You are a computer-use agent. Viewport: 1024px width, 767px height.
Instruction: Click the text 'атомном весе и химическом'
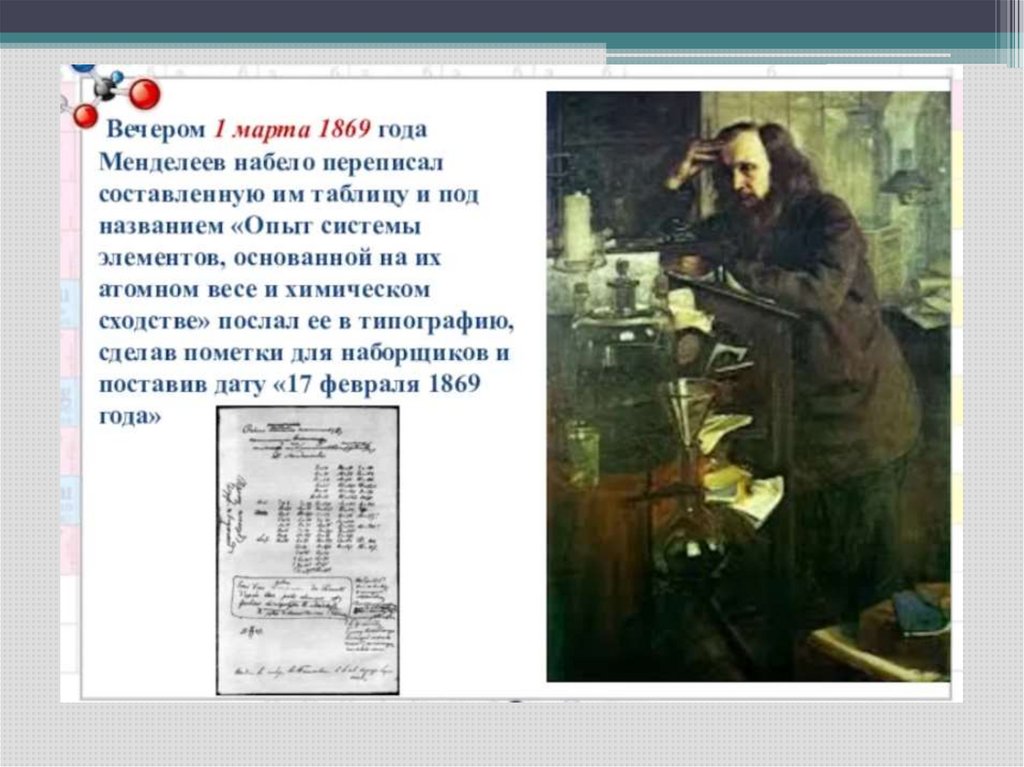[x=264, y=289]
